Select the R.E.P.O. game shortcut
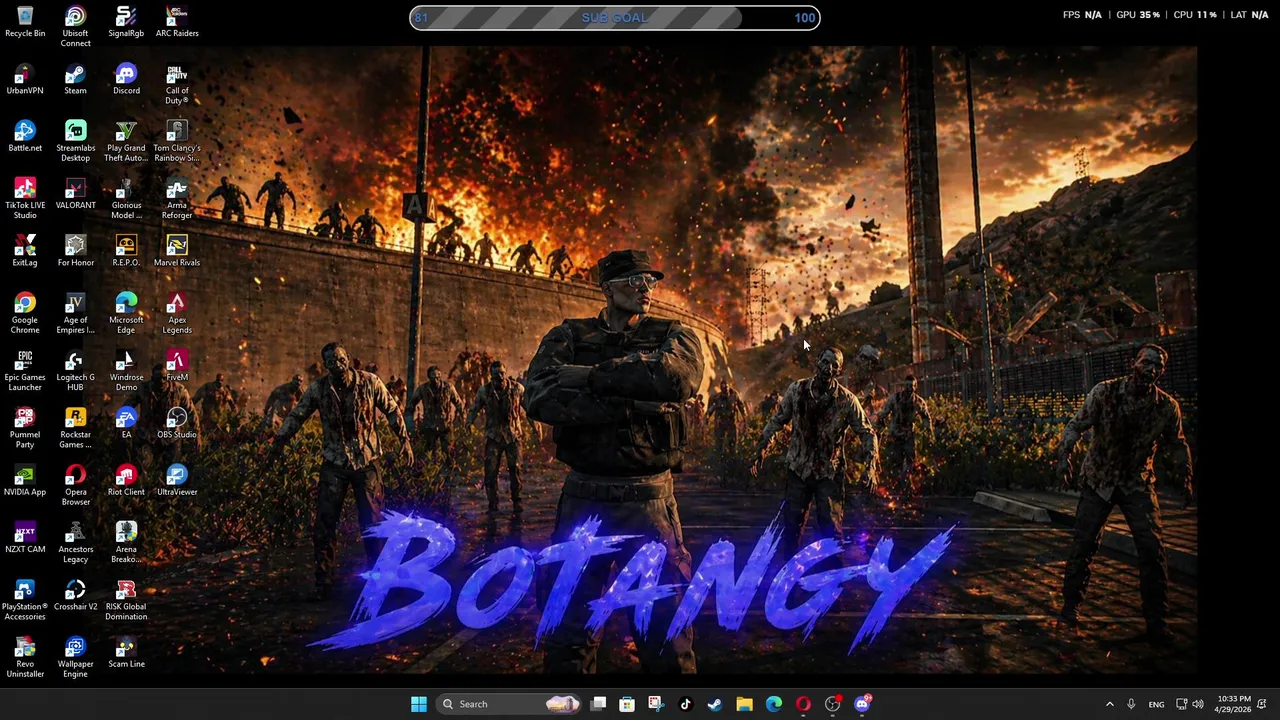This screenshot has width=1280, height=720. 126,251
